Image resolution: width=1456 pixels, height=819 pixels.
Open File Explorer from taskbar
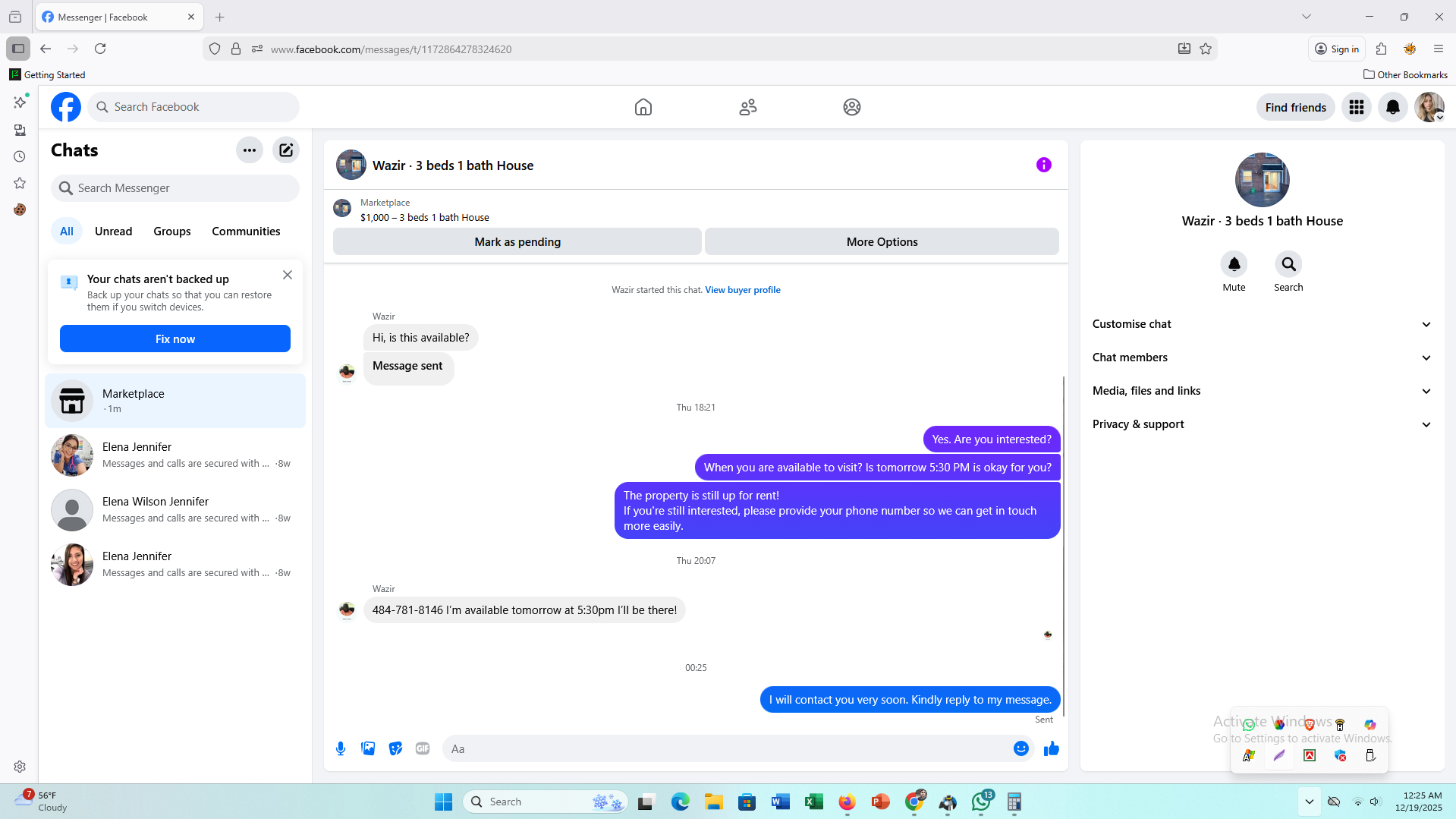713,802
